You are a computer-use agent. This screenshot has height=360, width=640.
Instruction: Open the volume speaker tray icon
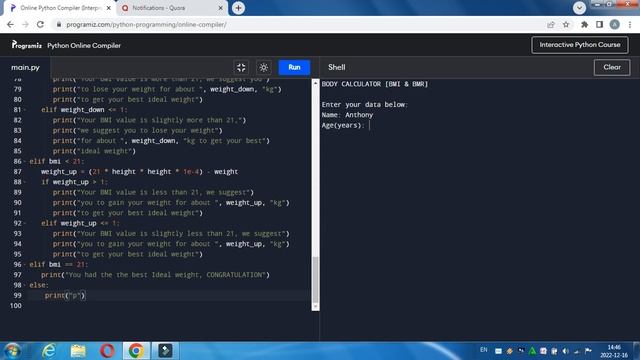coord(565,351)
